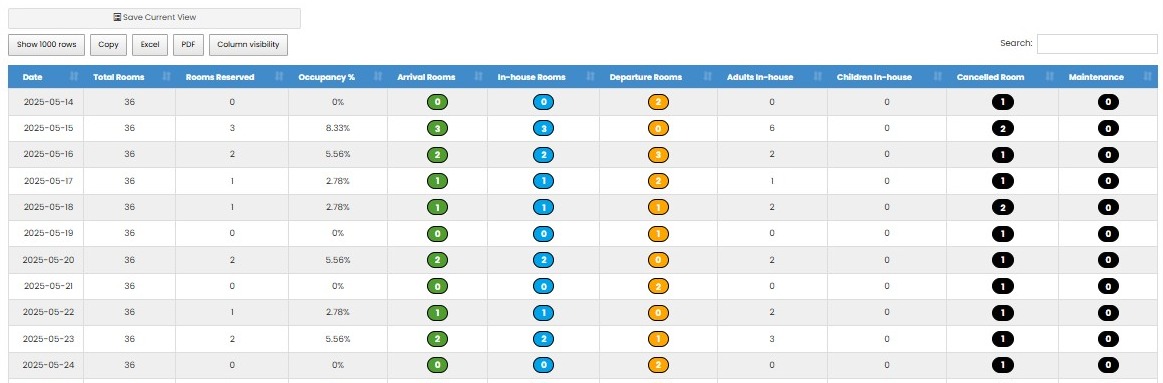Click occupancy 5.56% in the 2025-05-16 row
Image resolution: width=1163 pixels, height=383 pixels.
[338, 154]
